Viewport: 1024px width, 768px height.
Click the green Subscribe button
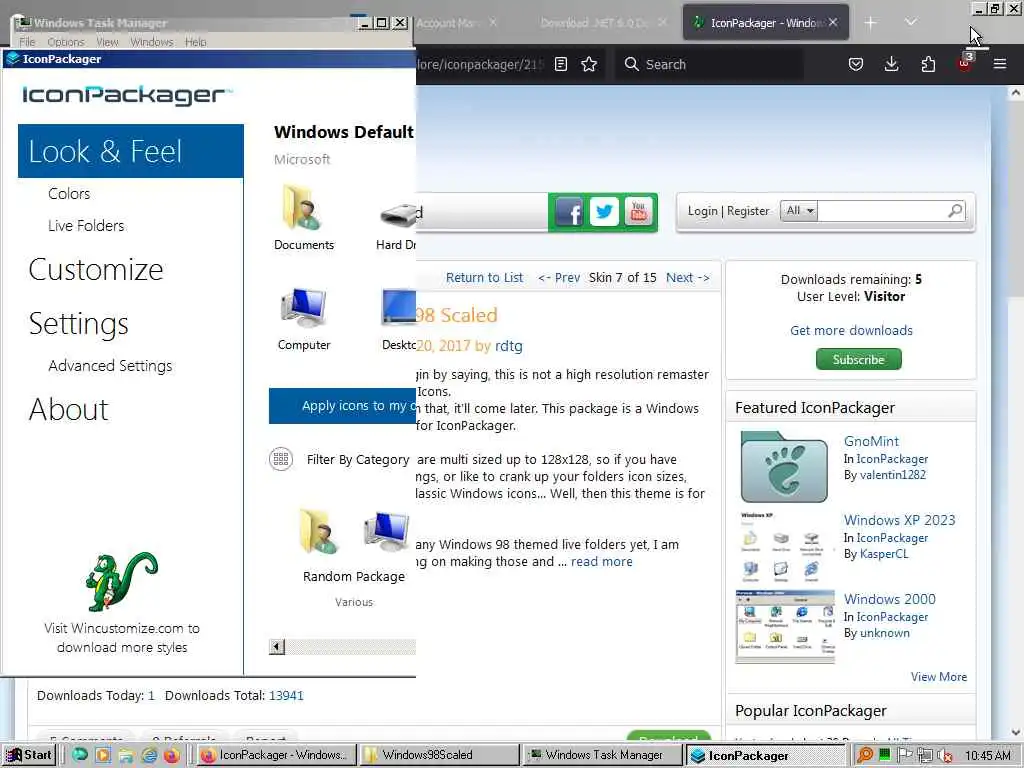point(858,359)
